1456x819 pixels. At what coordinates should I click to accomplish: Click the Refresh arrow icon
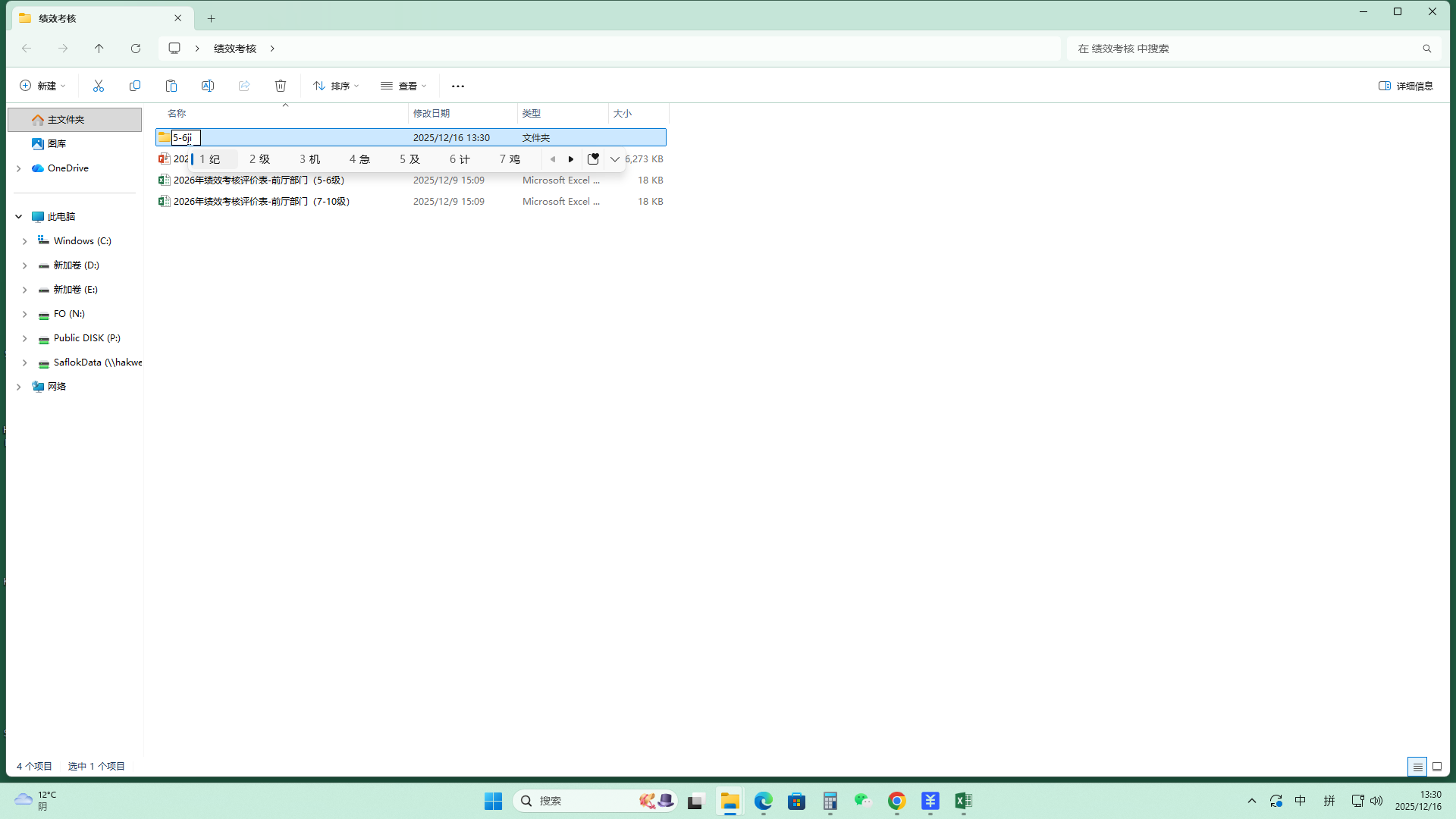[x=136, y=49]
